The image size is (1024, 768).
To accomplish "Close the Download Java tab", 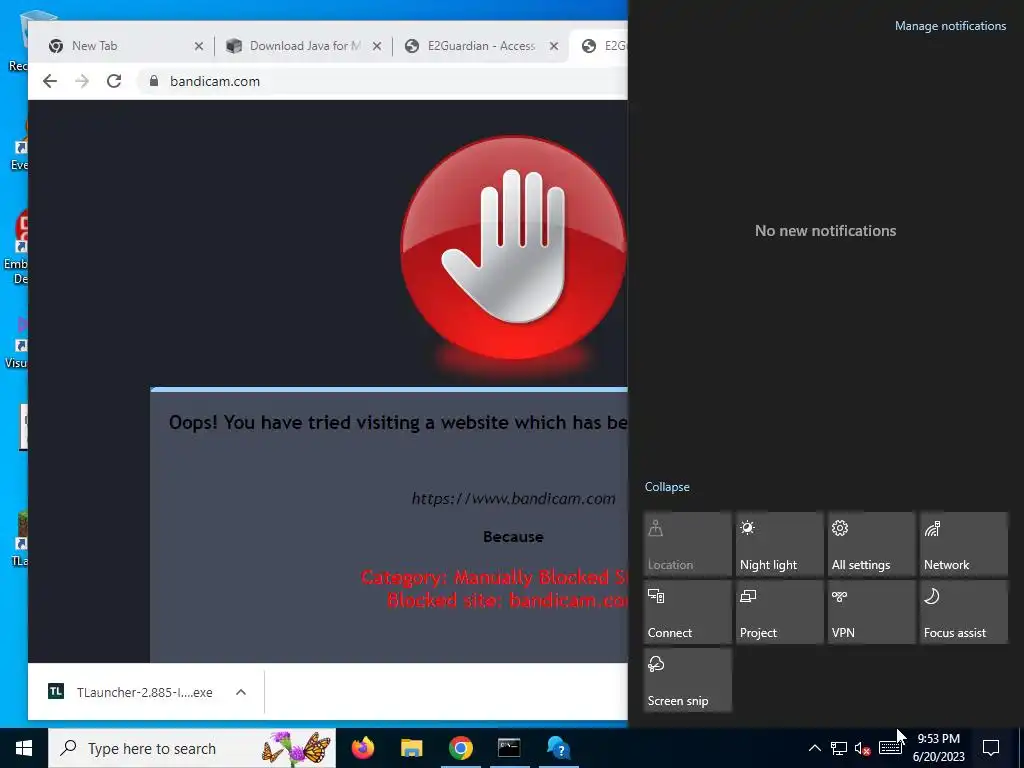I will [x=377, y=46].
